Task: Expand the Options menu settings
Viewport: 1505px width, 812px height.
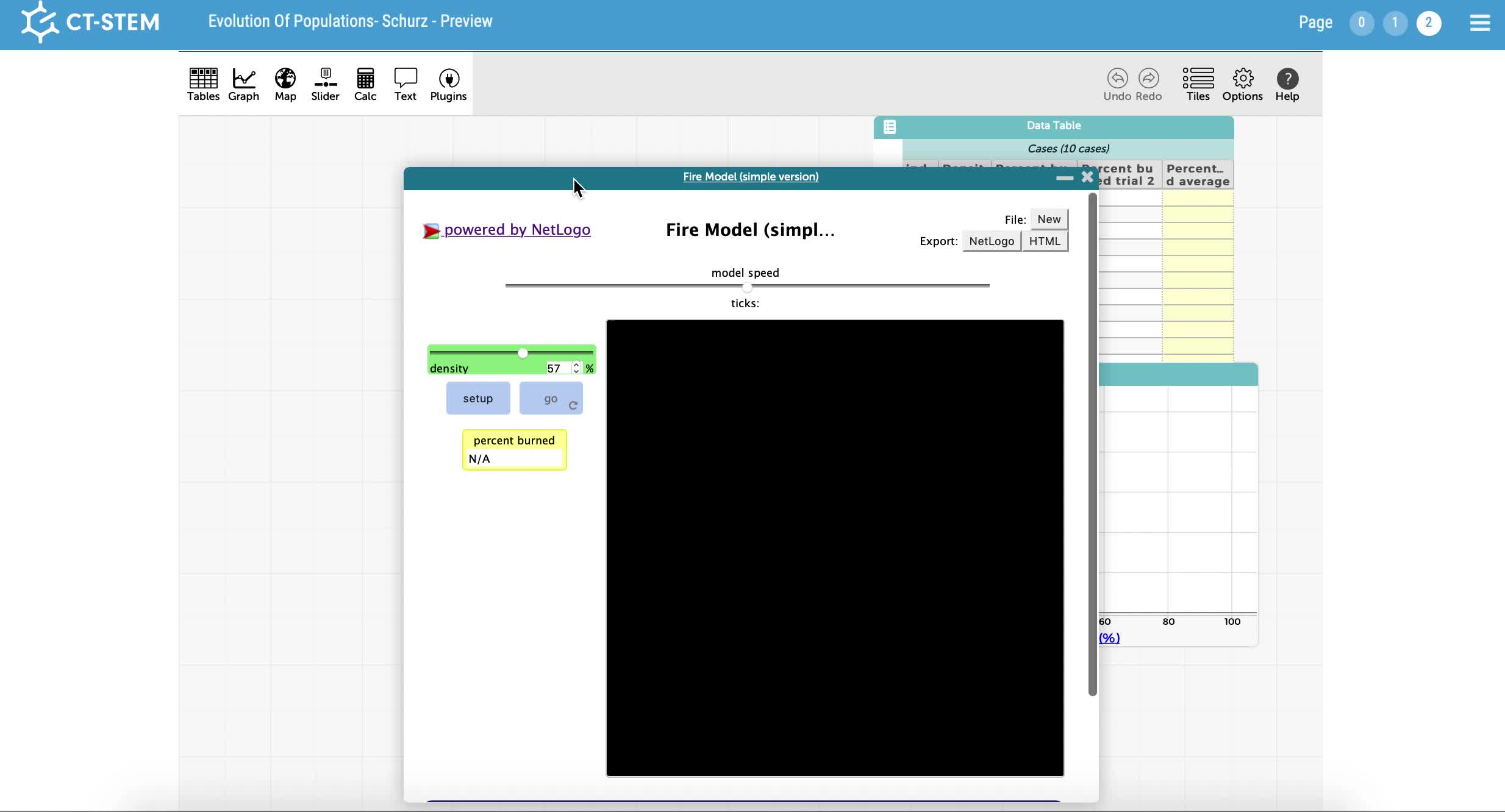Action: [x=1243, y=84]
